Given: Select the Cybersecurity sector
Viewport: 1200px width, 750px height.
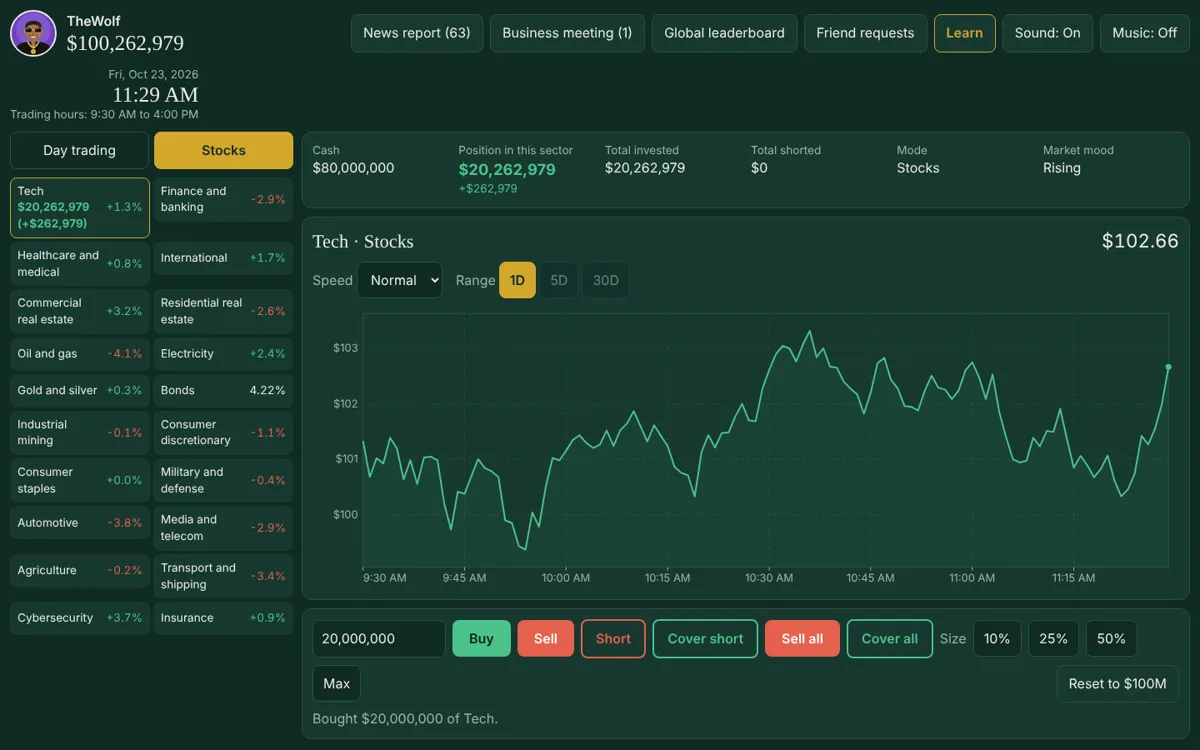Looking at the screenshot, I should (80, 618).
